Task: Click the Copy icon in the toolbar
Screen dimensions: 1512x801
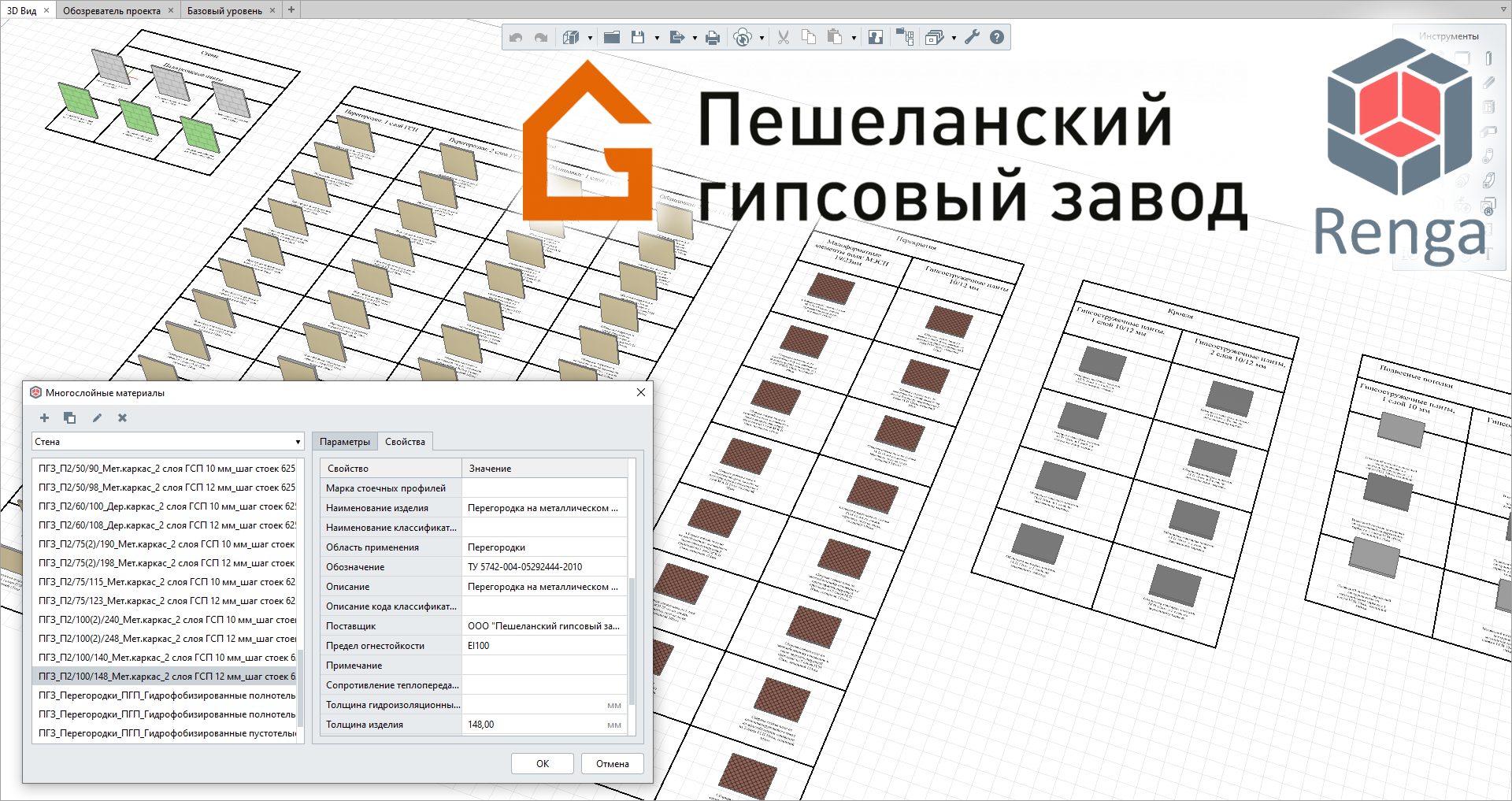Action: click(808, 37)
